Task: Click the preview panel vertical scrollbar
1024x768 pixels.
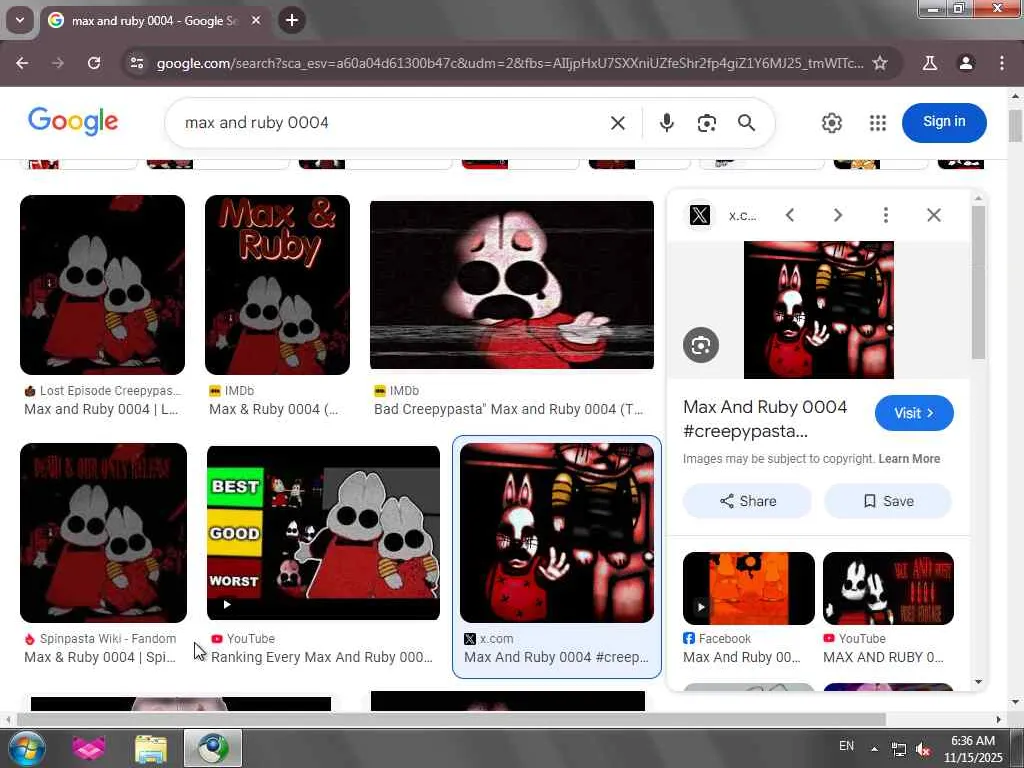Action: click(978, 282)
